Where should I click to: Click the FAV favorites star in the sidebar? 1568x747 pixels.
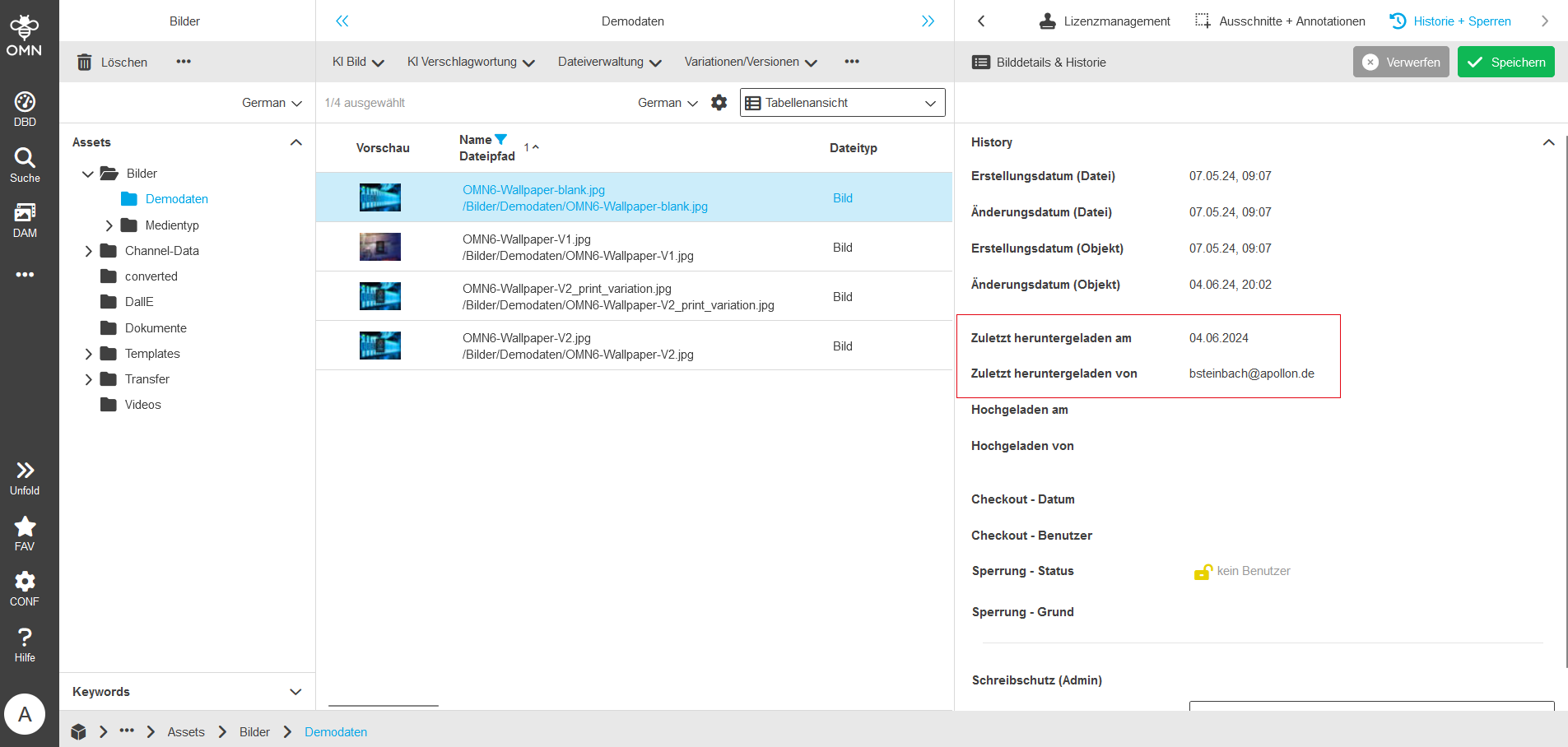click(x=25, y=528)
